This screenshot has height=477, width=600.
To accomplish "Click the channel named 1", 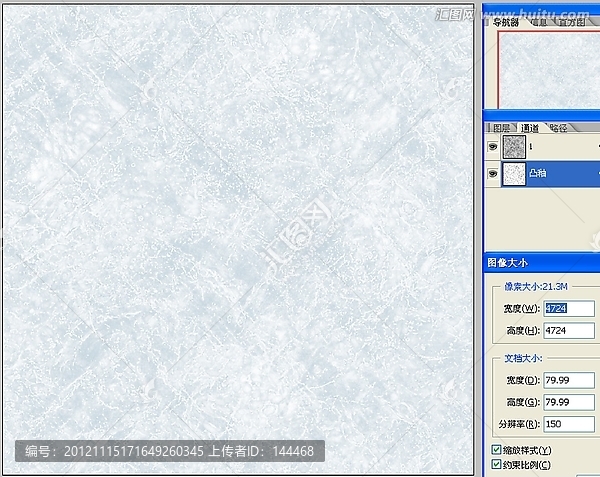I will tap(531, 147).
